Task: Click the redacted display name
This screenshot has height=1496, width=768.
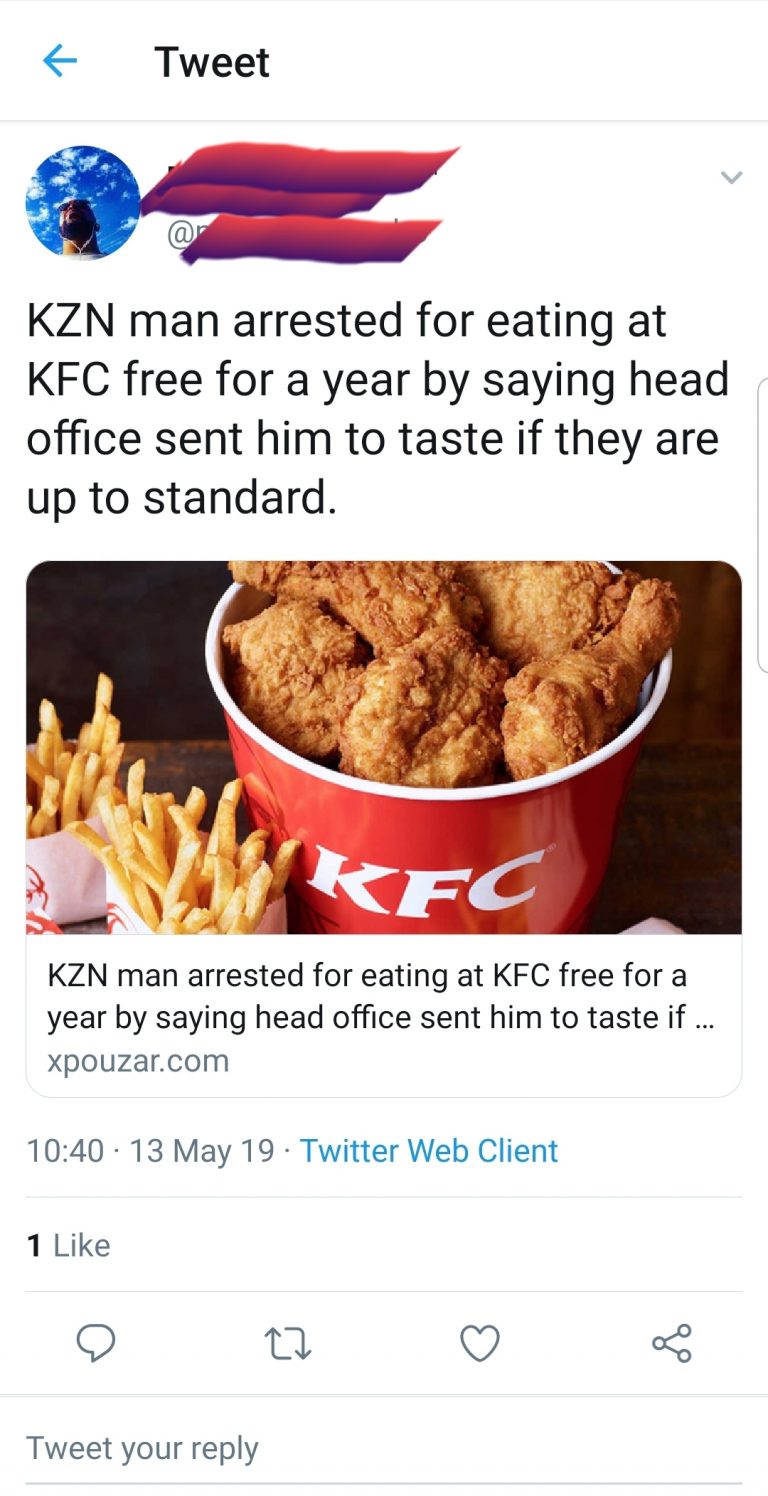Action: click(300, 172)
